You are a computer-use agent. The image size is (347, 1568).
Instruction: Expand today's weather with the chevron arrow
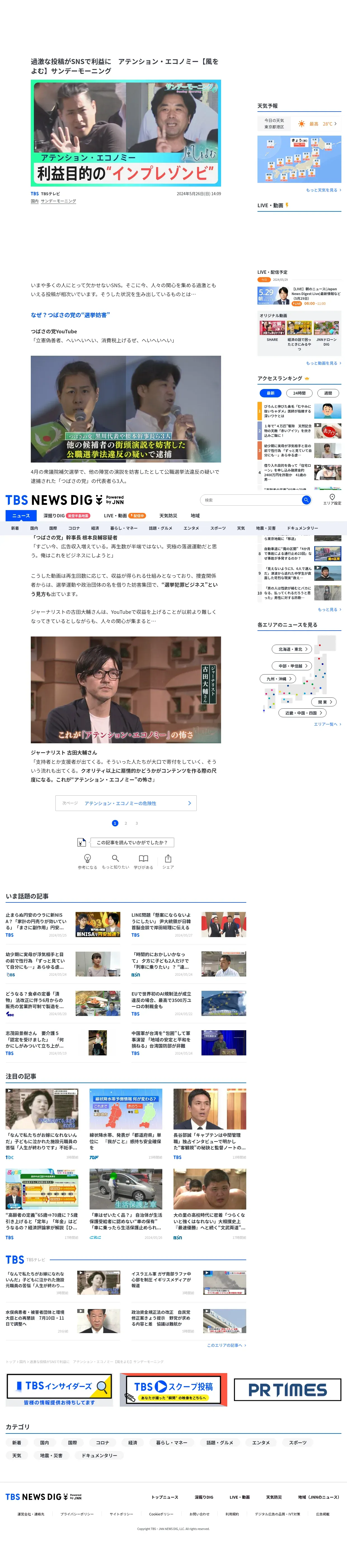(336, 124)
